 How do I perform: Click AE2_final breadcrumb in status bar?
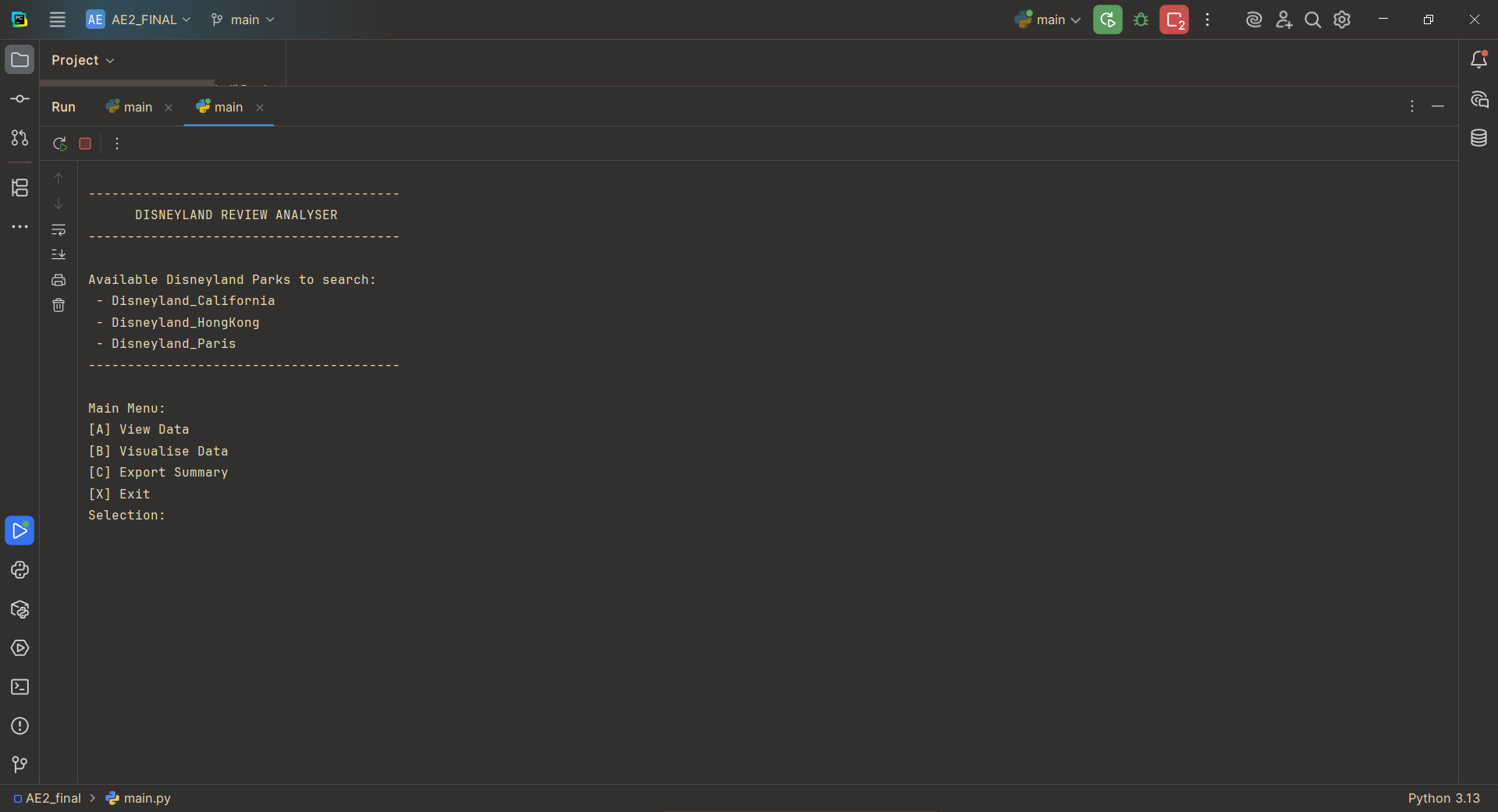click(47, 798)
